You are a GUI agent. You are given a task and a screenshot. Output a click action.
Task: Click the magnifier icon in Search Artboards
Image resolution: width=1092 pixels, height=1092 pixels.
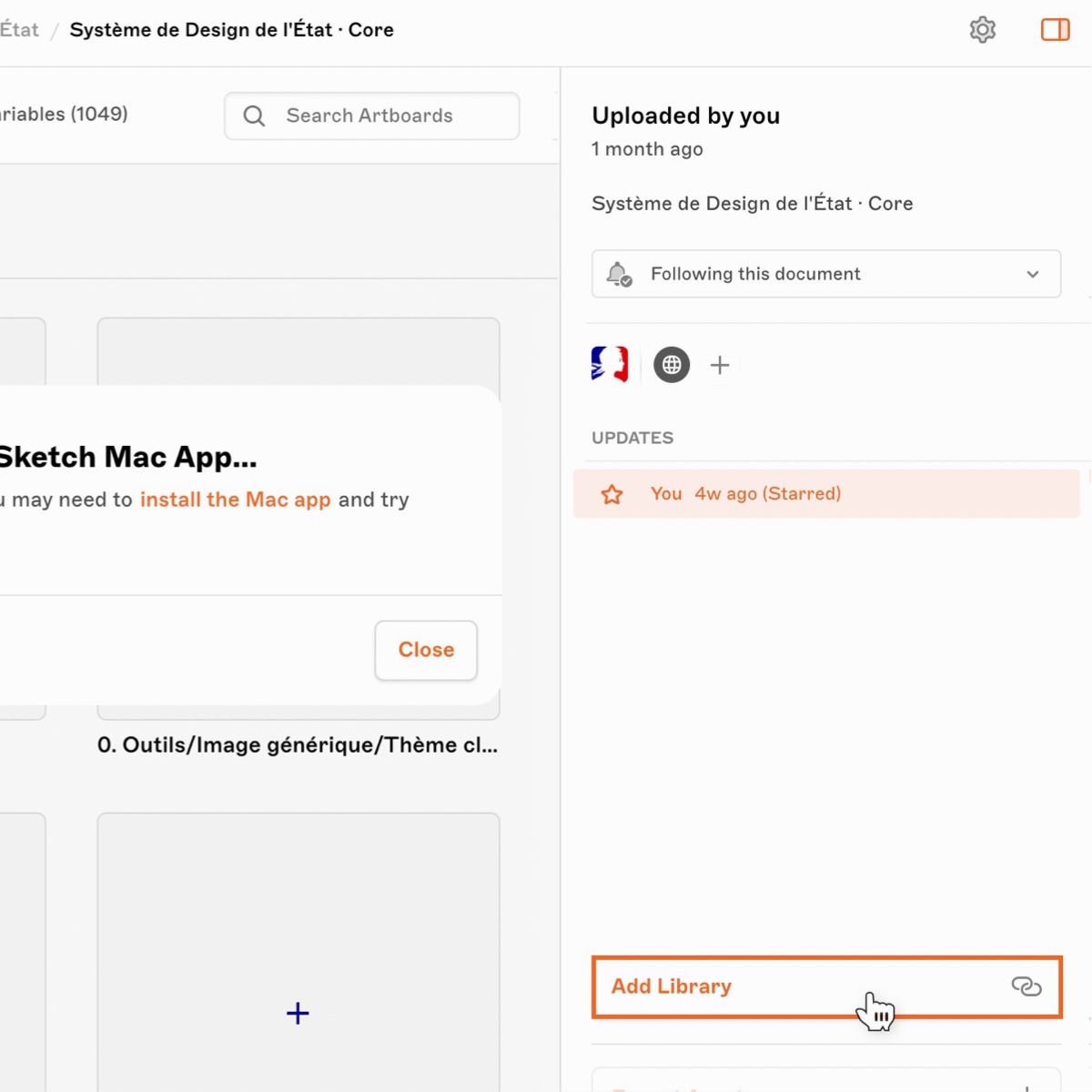pyautogui.click(x=255, y=116)
